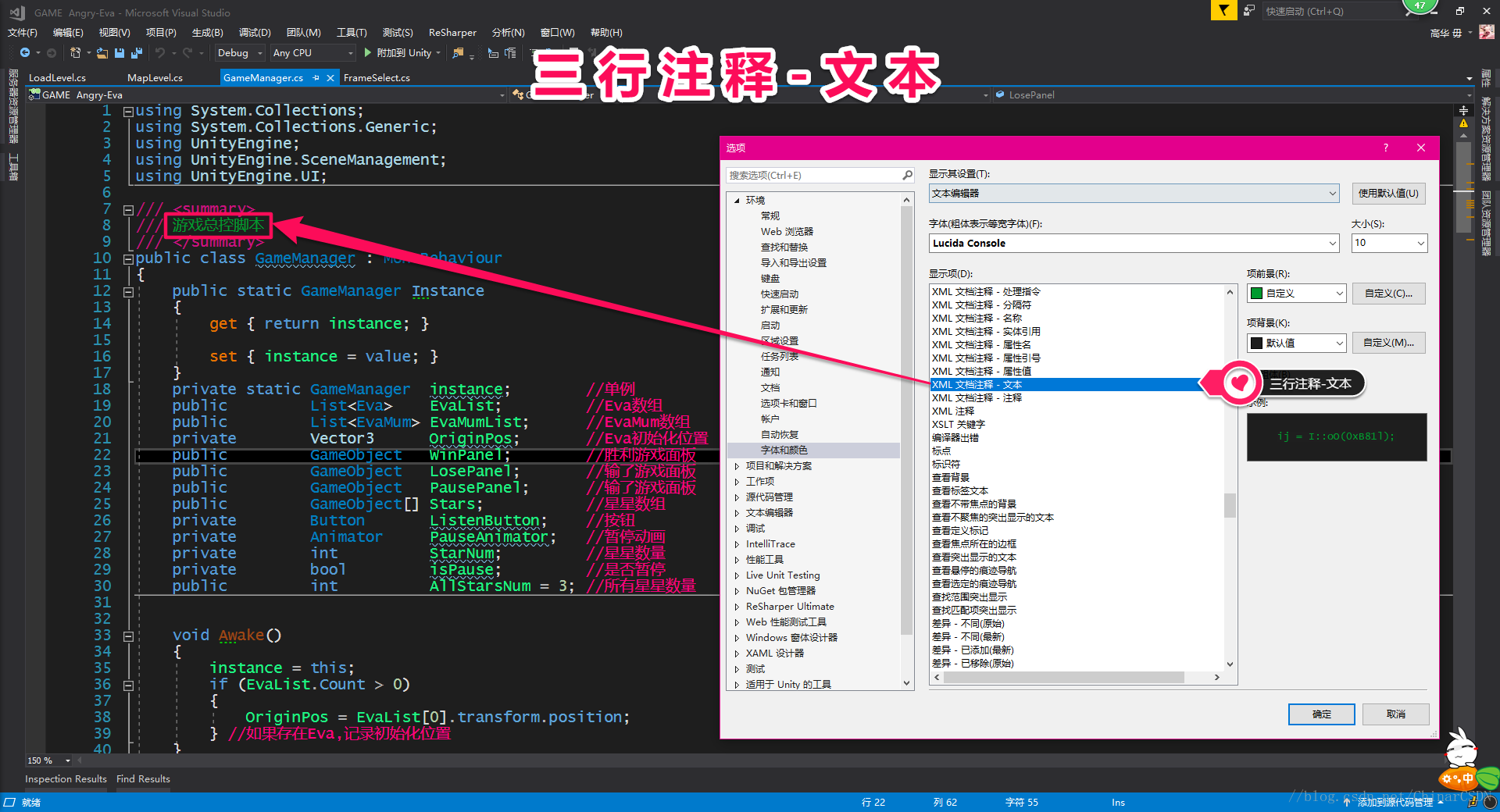Screen dimensions: 1500x812
Task: Click the New Project toolbar icon
Action: (76, 52)
